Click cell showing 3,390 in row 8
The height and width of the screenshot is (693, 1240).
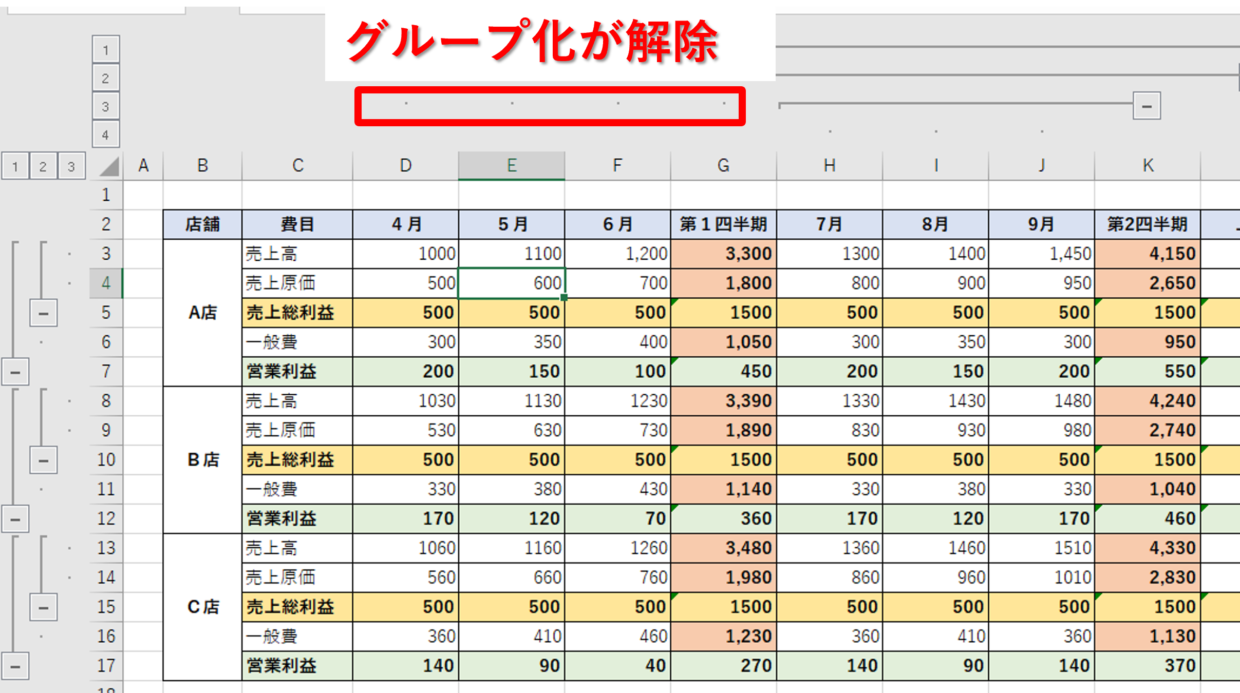tap(723, 401)
